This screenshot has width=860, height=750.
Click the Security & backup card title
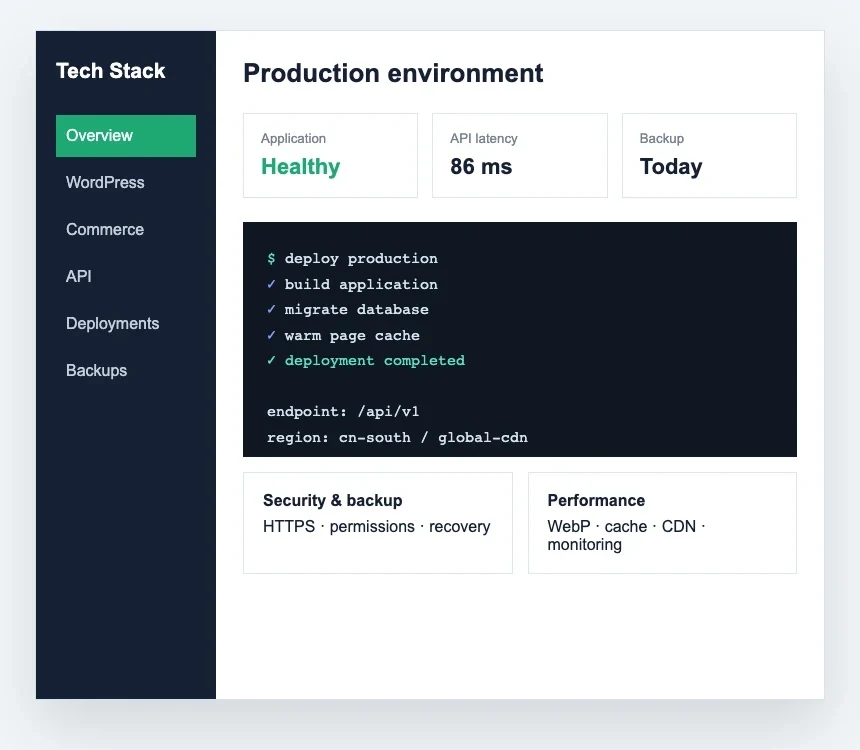(332, 500)
